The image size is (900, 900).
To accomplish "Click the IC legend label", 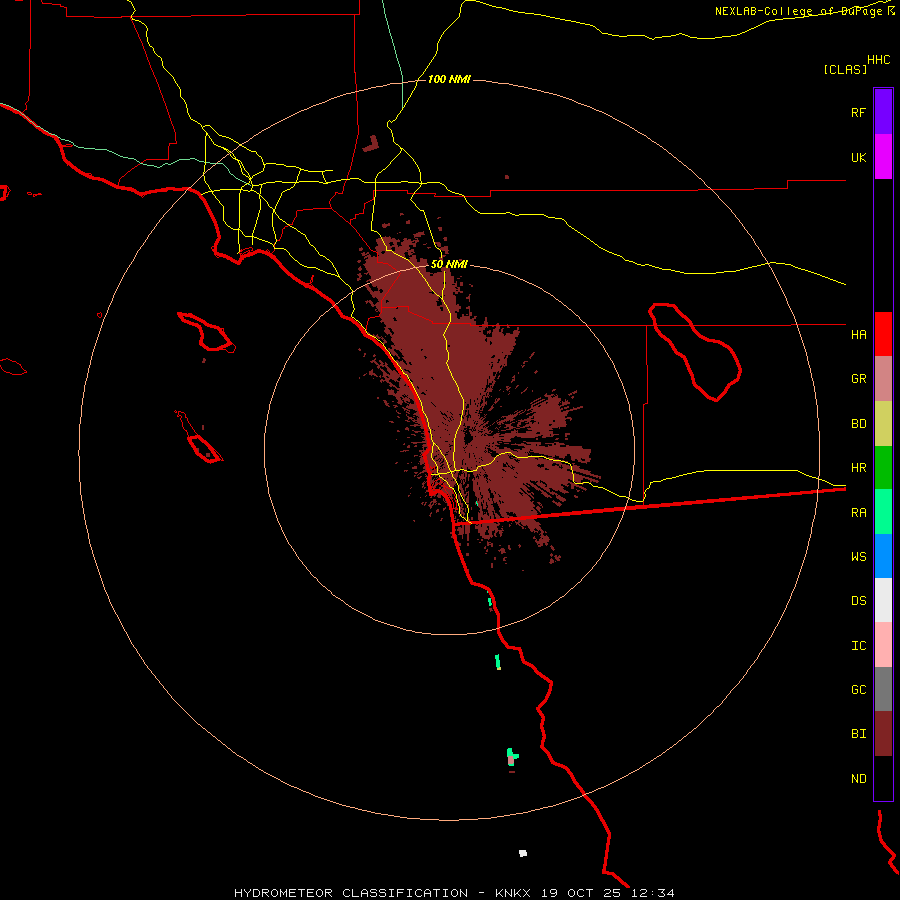I will pos(858,646).
